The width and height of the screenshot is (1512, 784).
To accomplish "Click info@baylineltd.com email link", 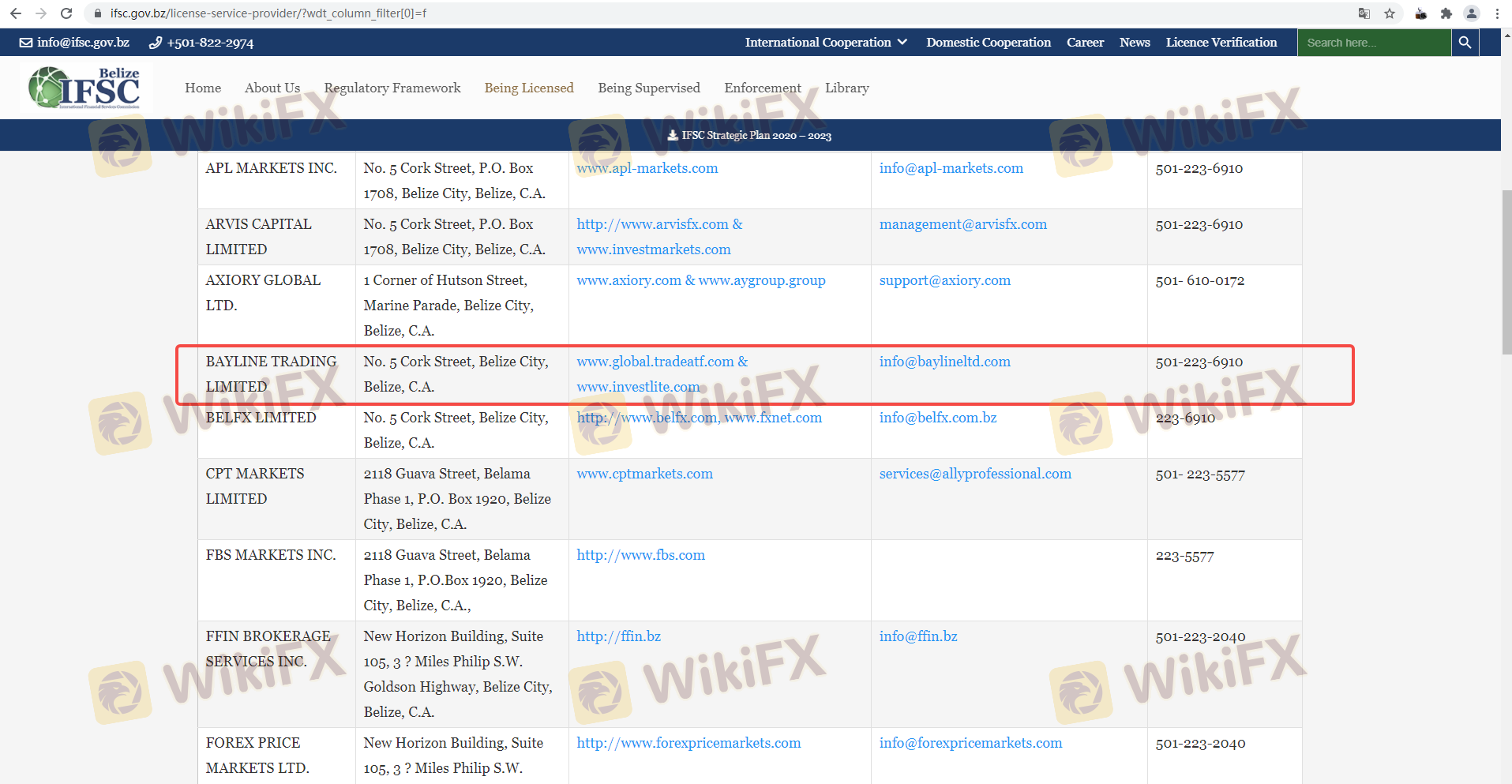I will [944, 362].
